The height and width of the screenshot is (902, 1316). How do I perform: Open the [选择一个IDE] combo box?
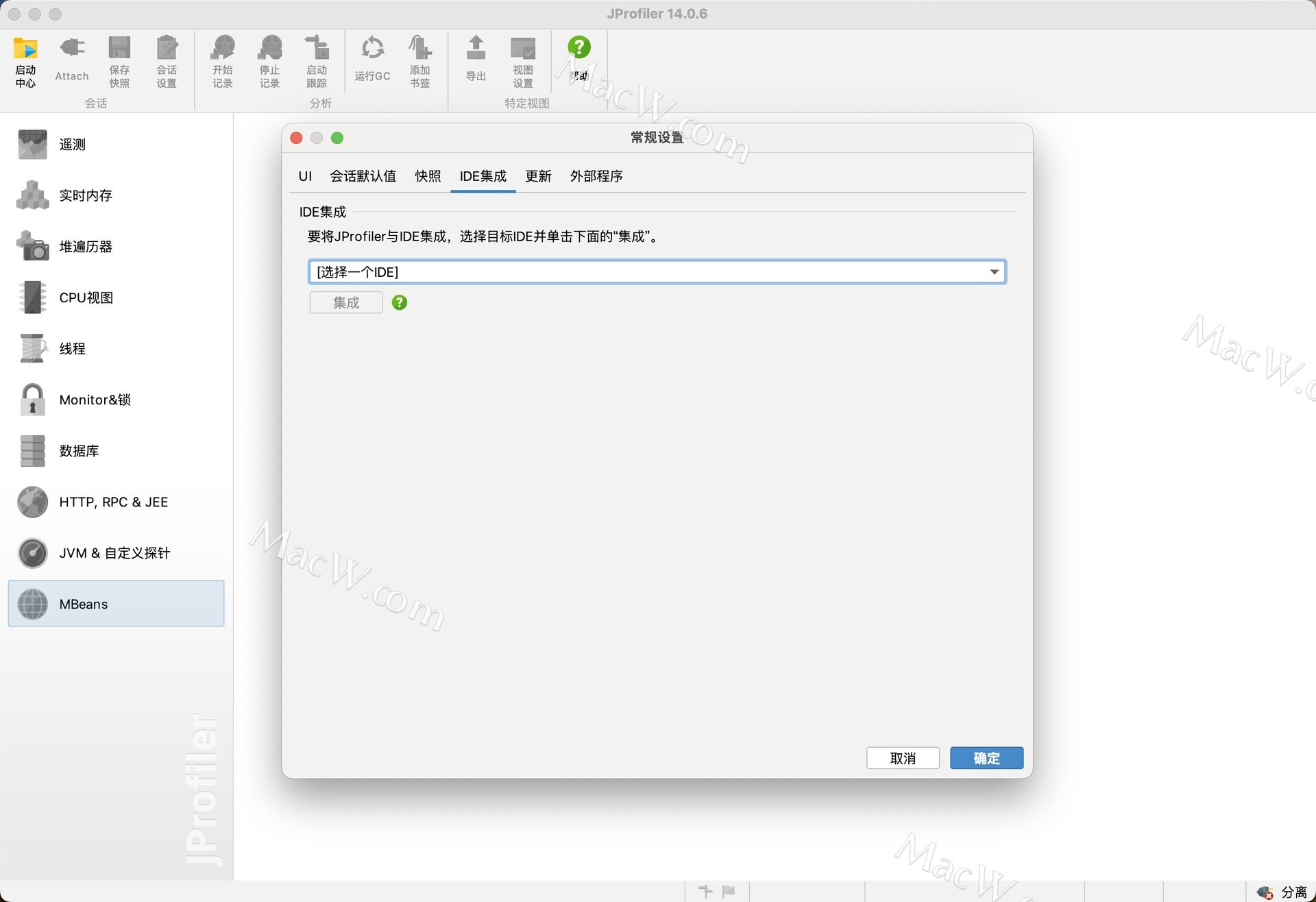click(657, 272)
